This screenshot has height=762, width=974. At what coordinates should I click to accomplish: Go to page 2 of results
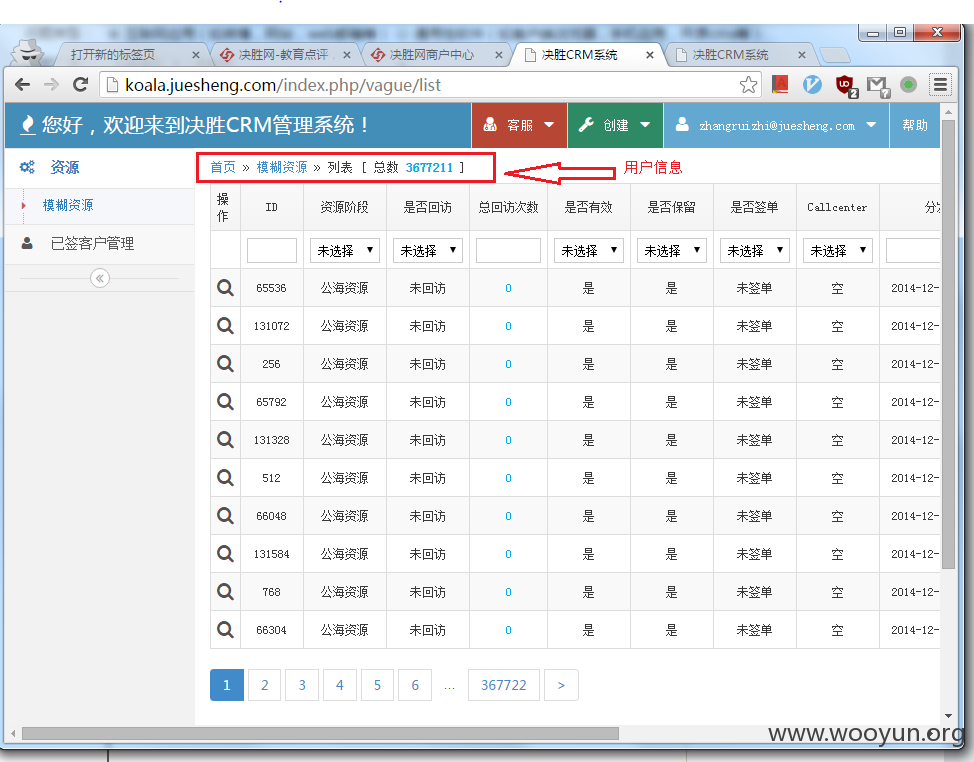pos(265,685)
